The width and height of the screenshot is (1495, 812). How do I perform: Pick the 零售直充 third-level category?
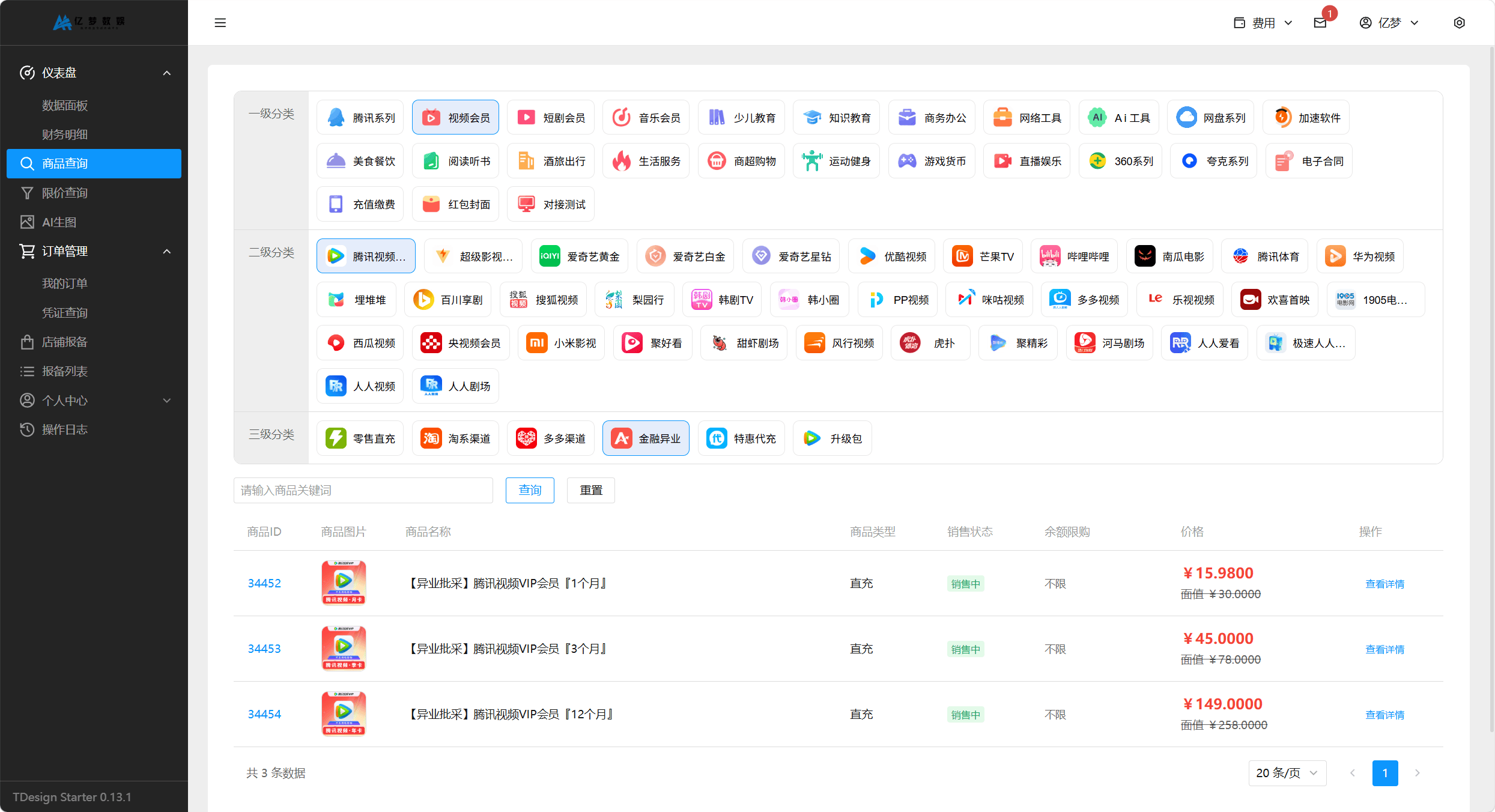[x=360, y=438]
